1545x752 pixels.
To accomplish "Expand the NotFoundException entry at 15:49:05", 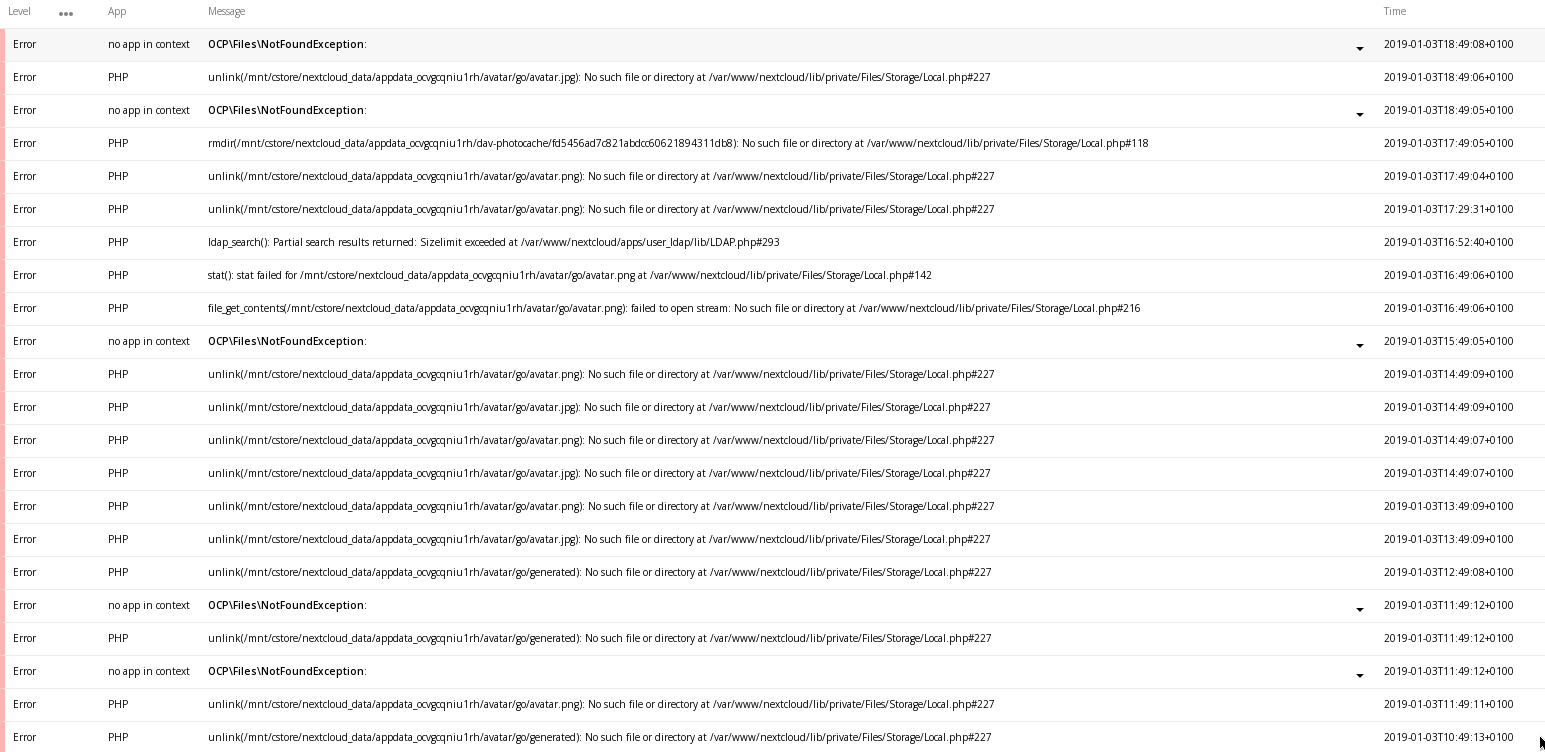I will click(x=1359, y=345).
